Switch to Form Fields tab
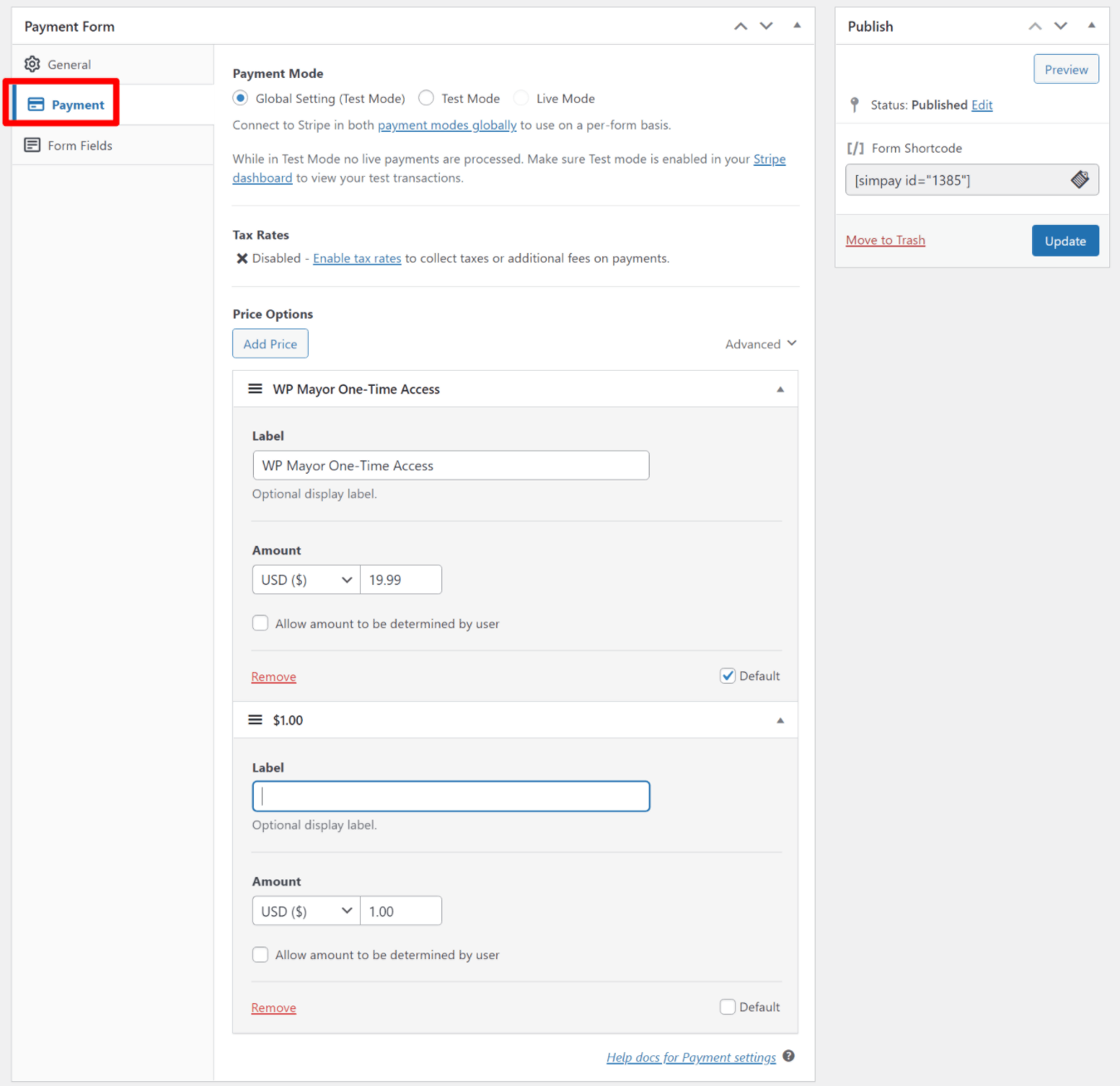 pyautogui.click(x=113, y=145)
